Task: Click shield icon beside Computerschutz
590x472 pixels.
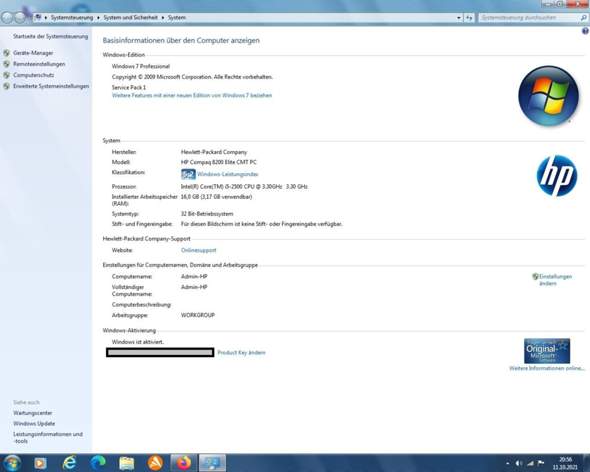Action: 6,75
